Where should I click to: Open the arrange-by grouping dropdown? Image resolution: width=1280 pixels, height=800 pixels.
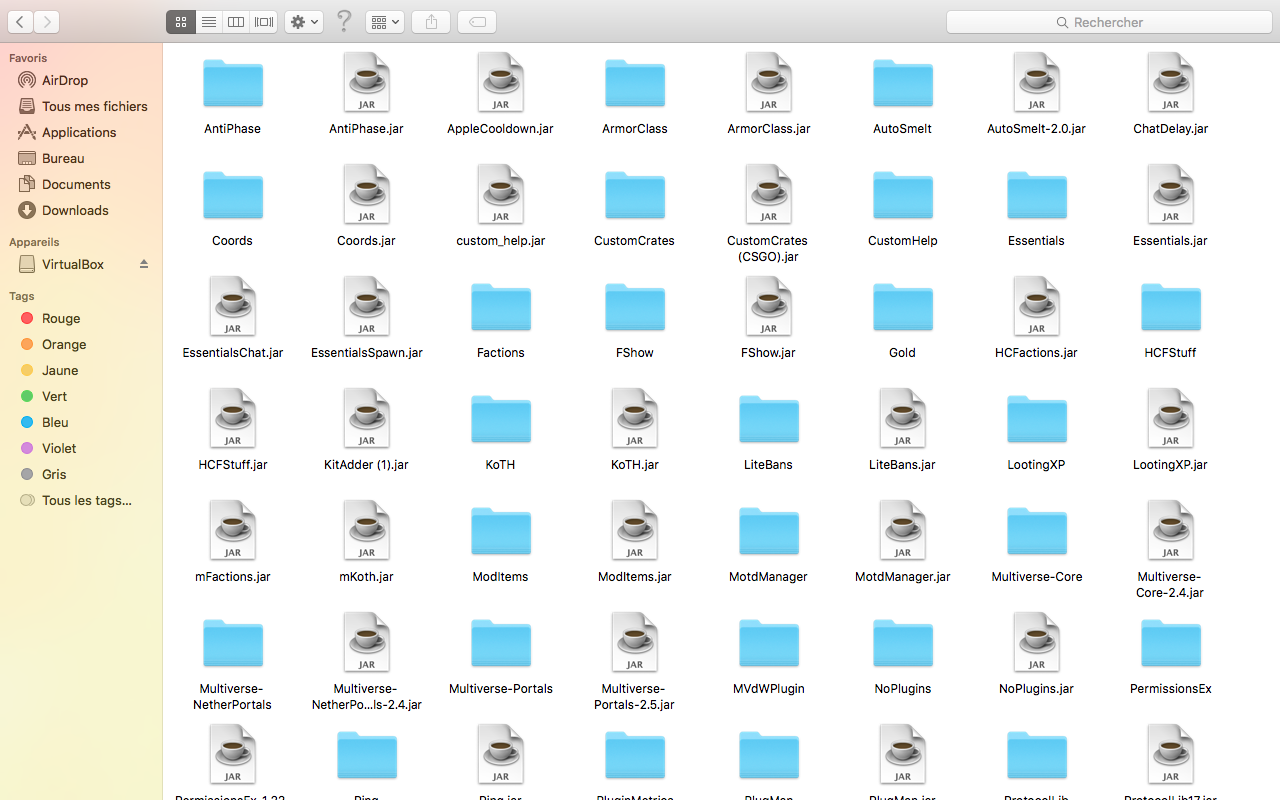point(385,22)
